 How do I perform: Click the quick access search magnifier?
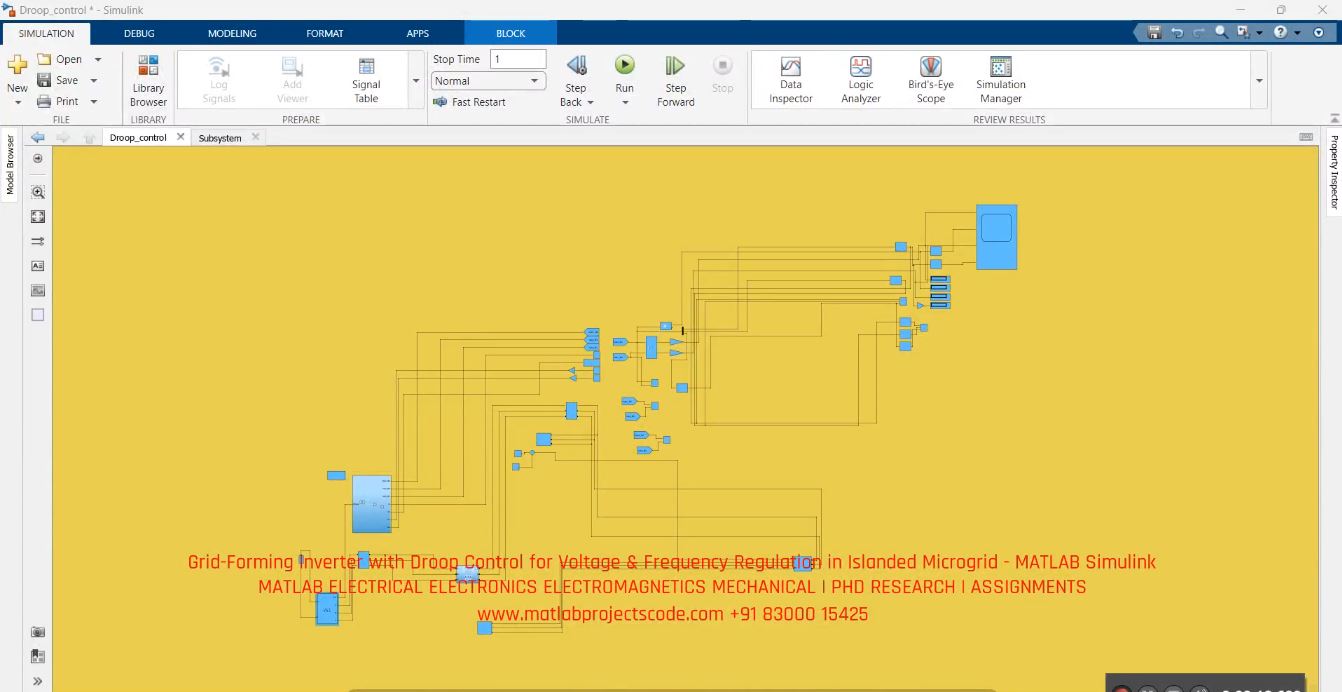(1221, 32)
